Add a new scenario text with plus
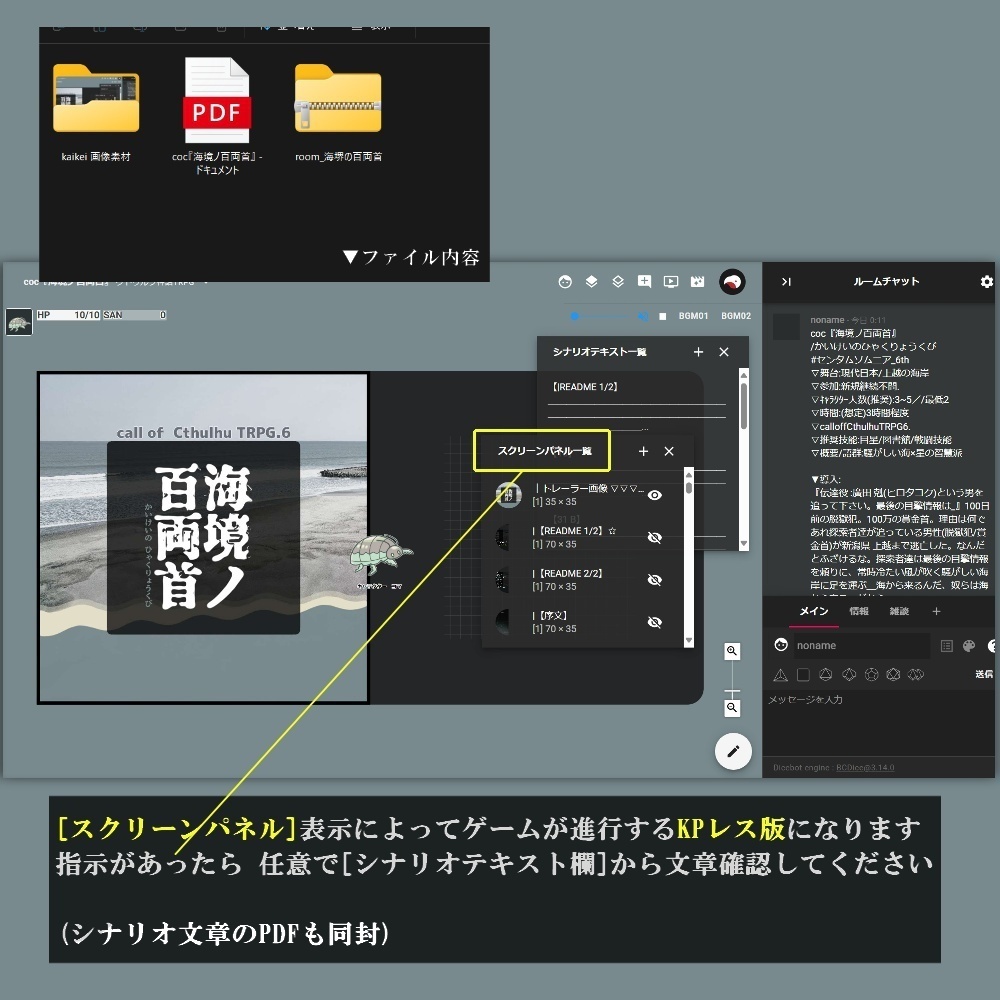This screenshot has height=1000, width=1000. pos(698,352)
